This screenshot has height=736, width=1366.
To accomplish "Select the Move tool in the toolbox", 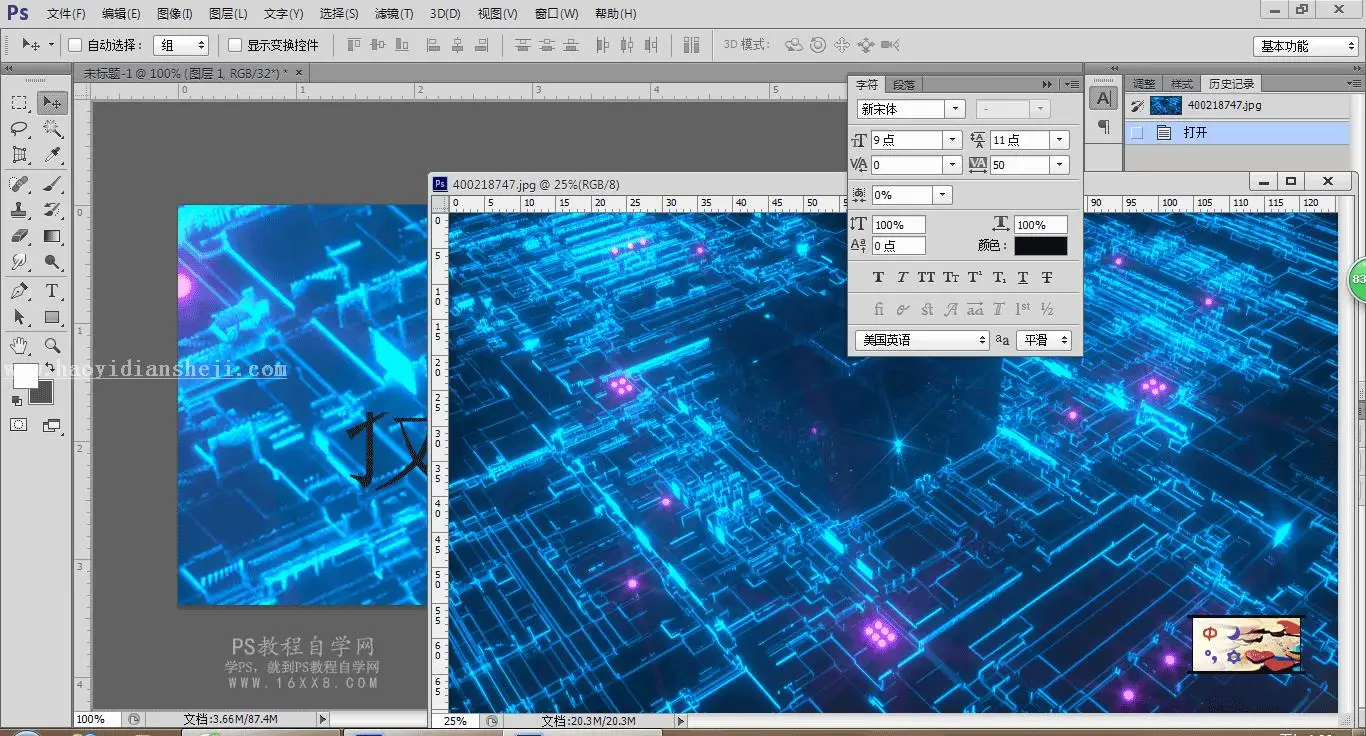I will pyautogui.click(x=52, y=102).
